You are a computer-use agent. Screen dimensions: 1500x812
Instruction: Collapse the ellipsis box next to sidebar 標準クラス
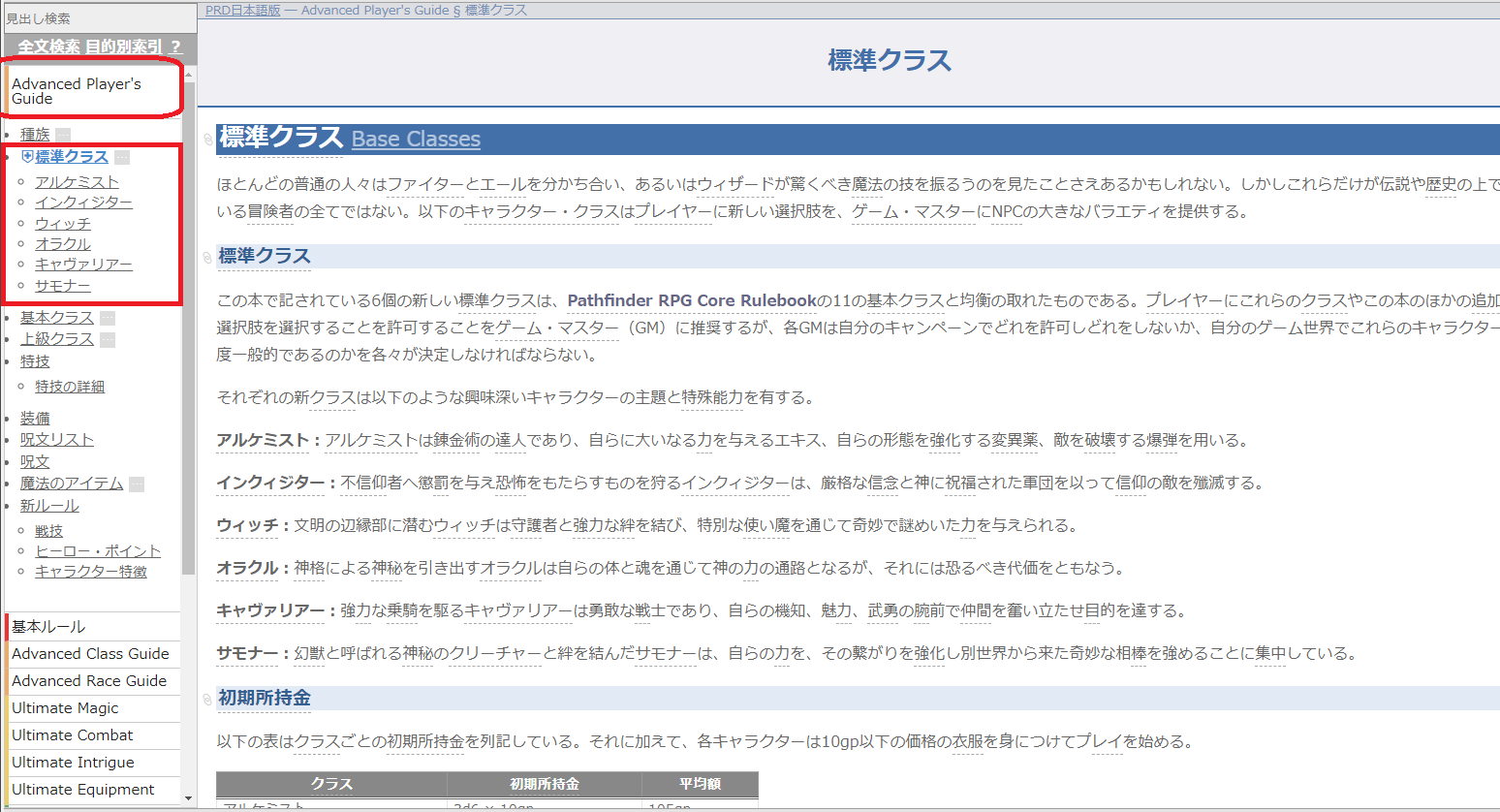122,158
